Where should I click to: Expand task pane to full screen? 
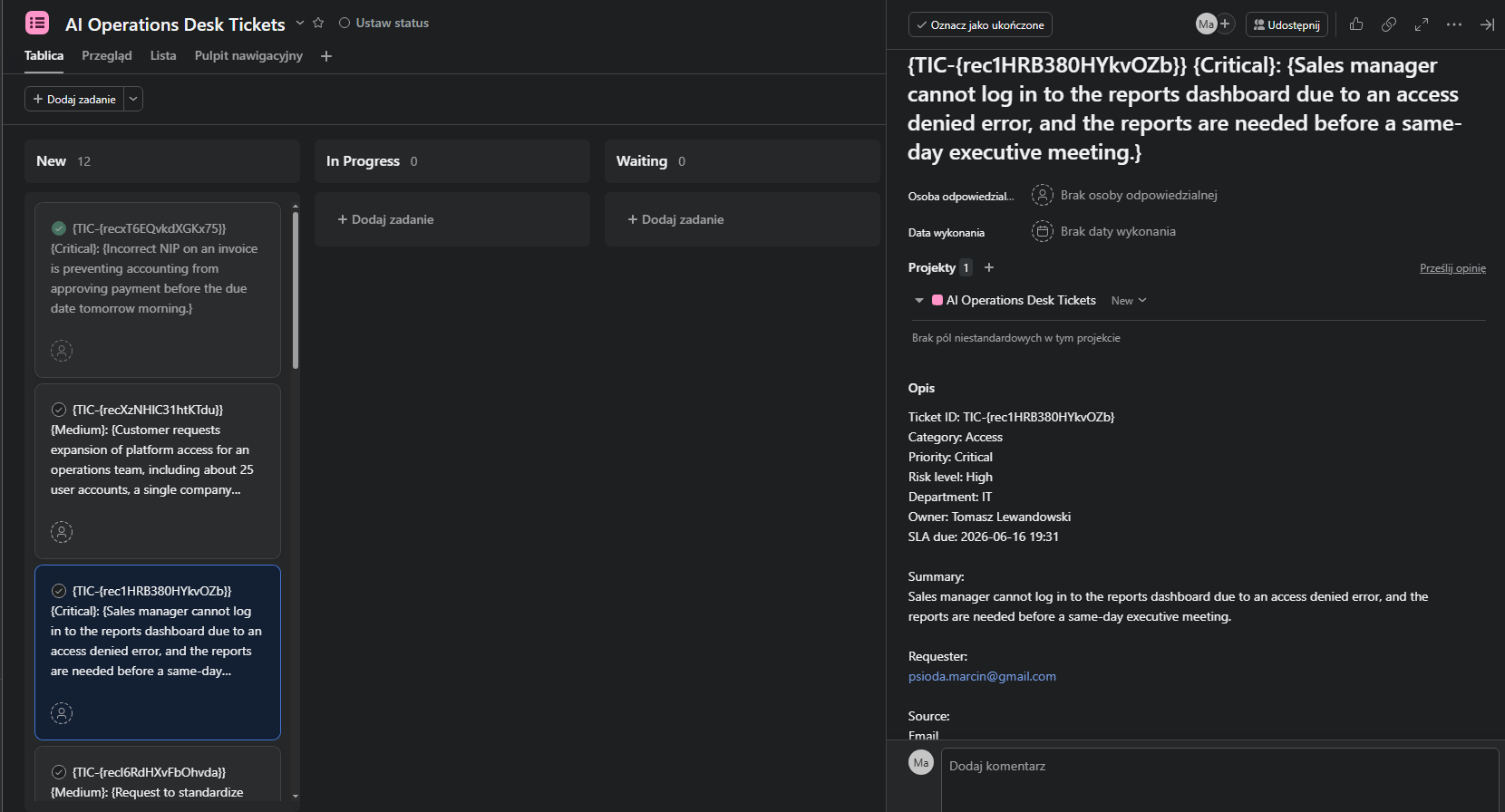coord(1422,24)
